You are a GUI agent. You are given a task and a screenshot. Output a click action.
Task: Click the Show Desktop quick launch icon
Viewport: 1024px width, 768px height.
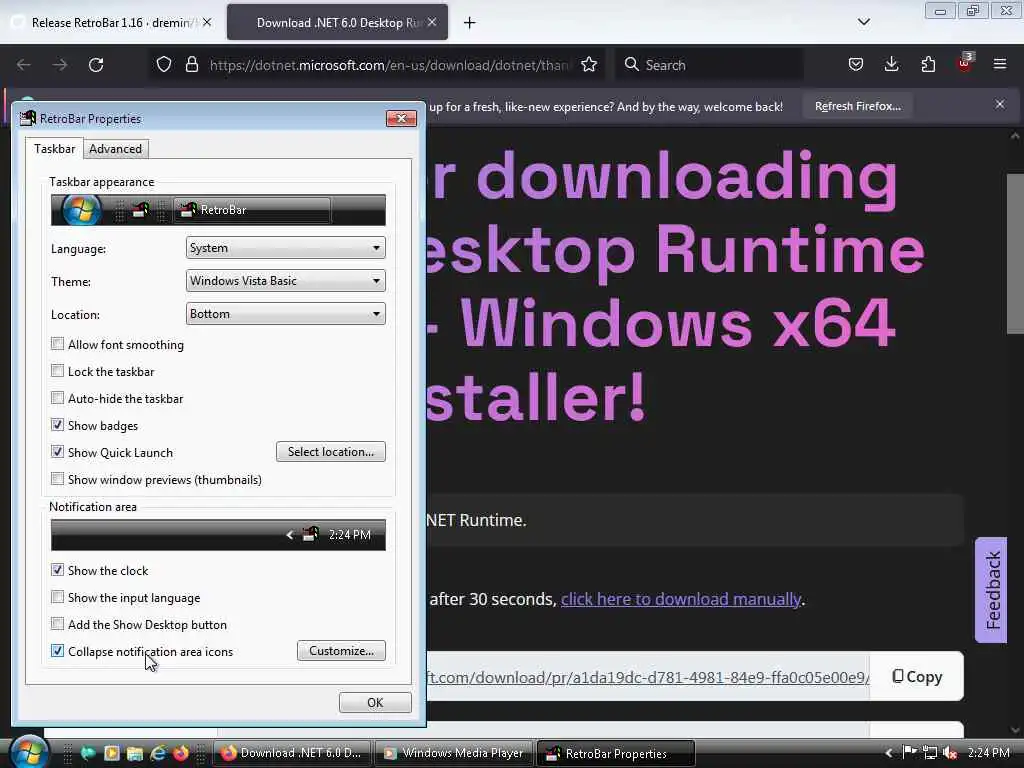pyautogui.click(x=88, y=753)
